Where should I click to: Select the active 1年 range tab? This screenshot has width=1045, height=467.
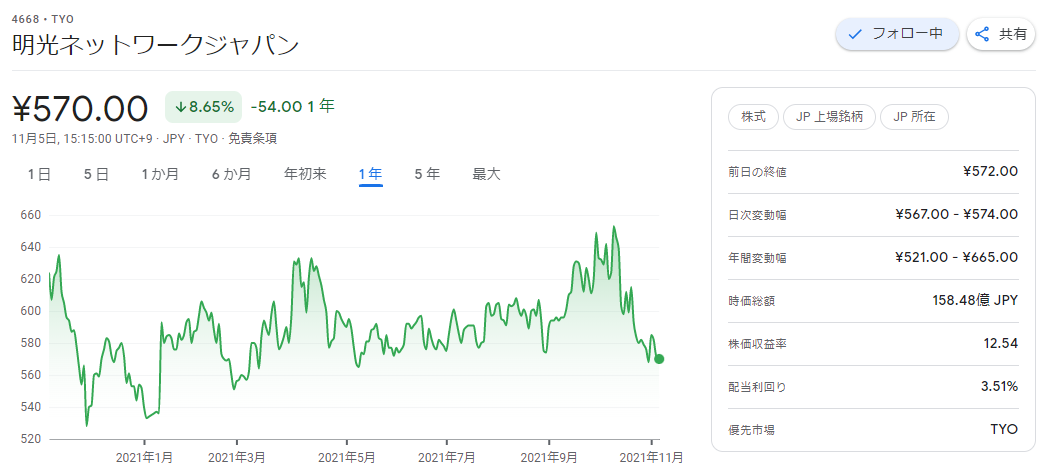click(370, 175)
